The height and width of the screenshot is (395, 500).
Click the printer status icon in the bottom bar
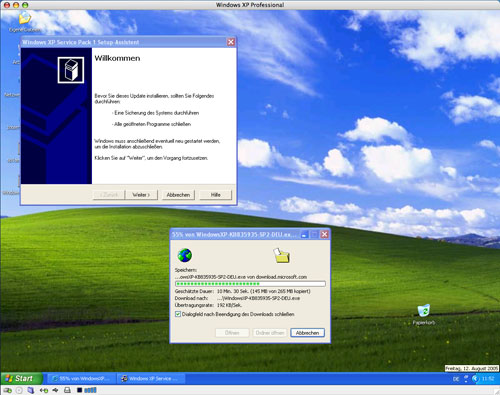67,390
